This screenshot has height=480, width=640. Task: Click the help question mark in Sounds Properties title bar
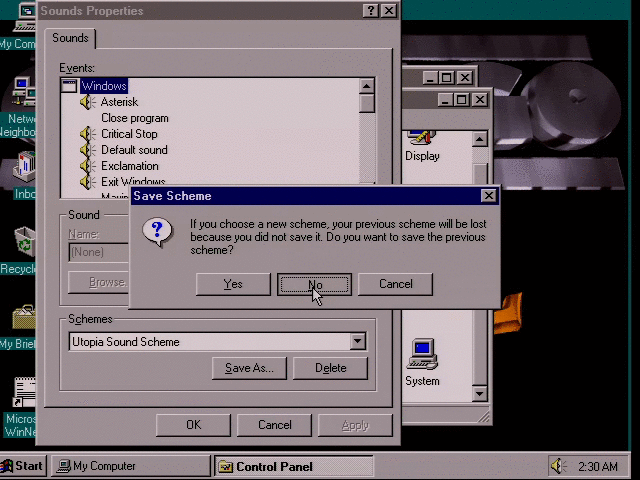(x=371, y=11)
